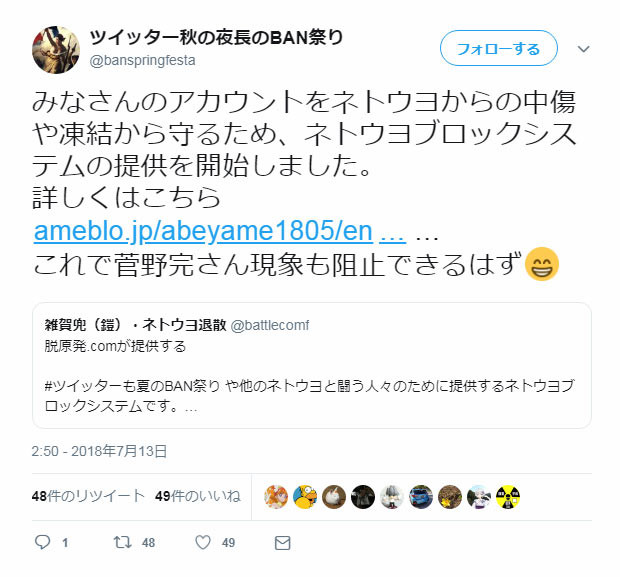Click the #ツイッターも夏のBAN祭り hashtag
620x577 pixels.
pos(132,386)
